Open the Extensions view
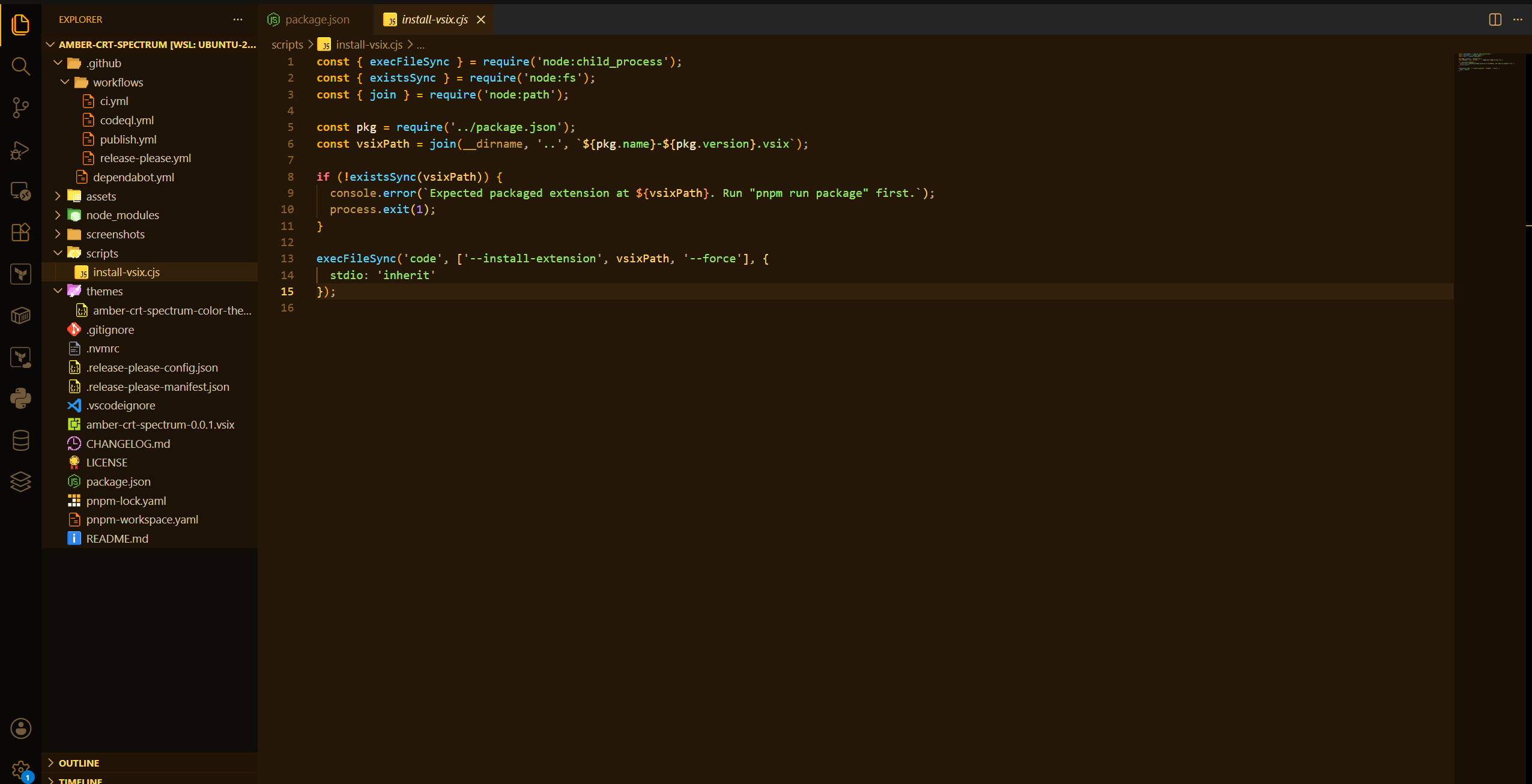The image size is (1532, 784). (x=20, y=232)
